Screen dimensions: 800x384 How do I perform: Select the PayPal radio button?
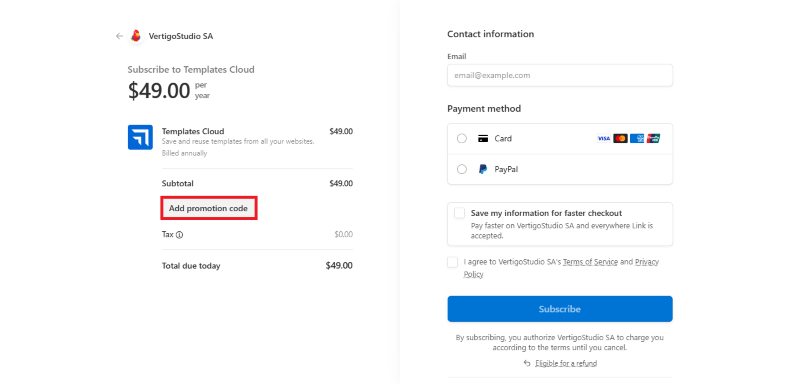click(462, 169)
